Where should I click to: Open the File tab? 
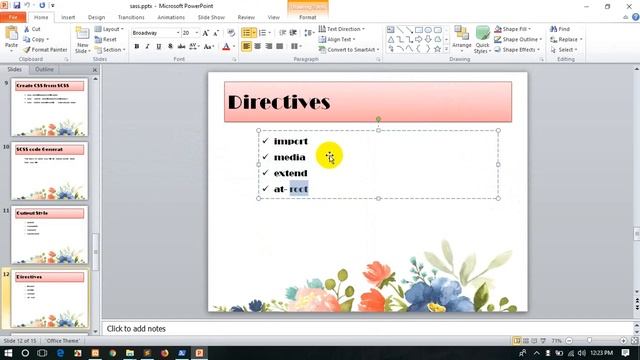(13, 17)
